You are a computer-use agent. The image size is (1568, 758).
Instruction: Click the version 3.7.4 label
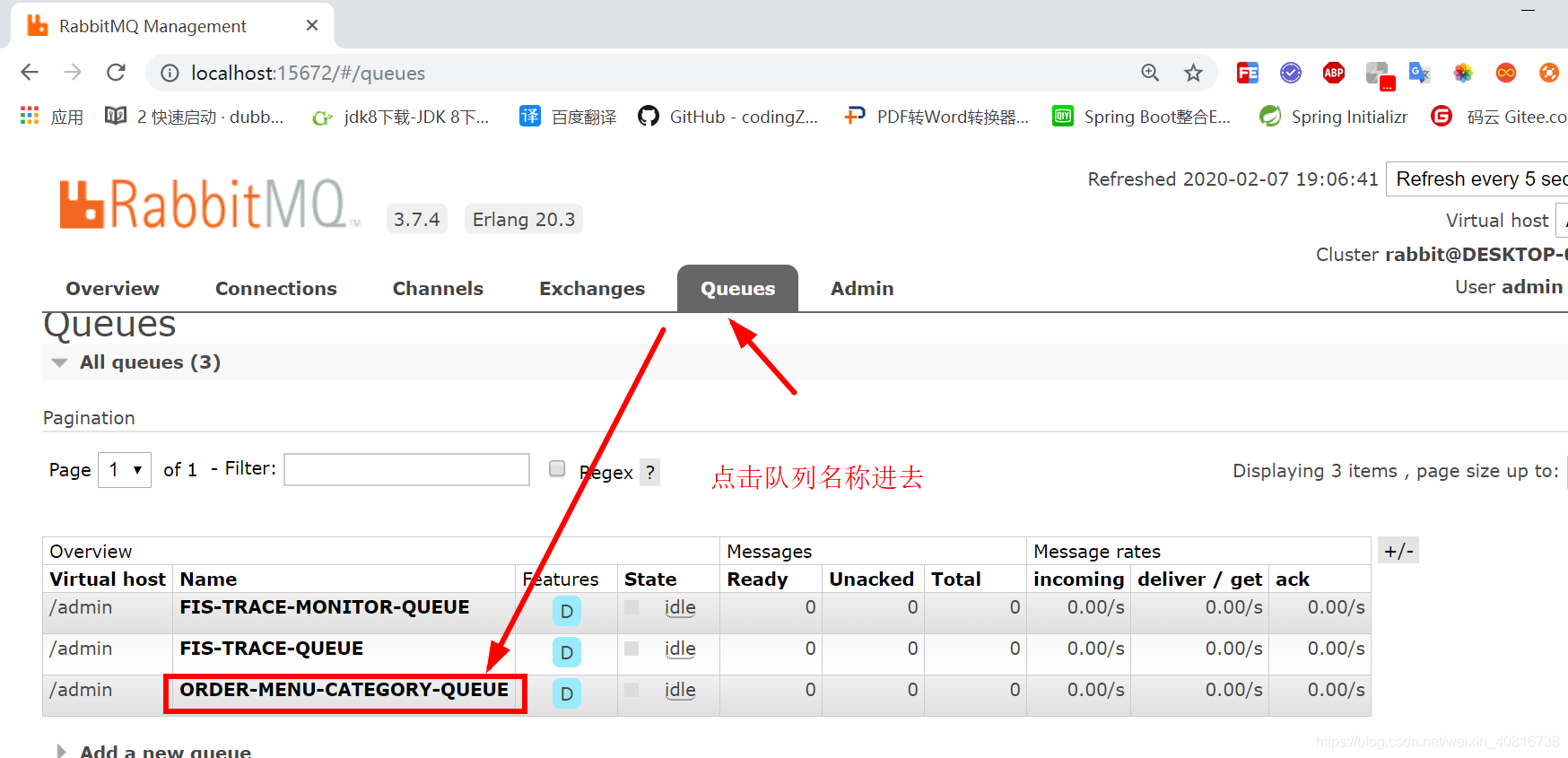(417, 219)
